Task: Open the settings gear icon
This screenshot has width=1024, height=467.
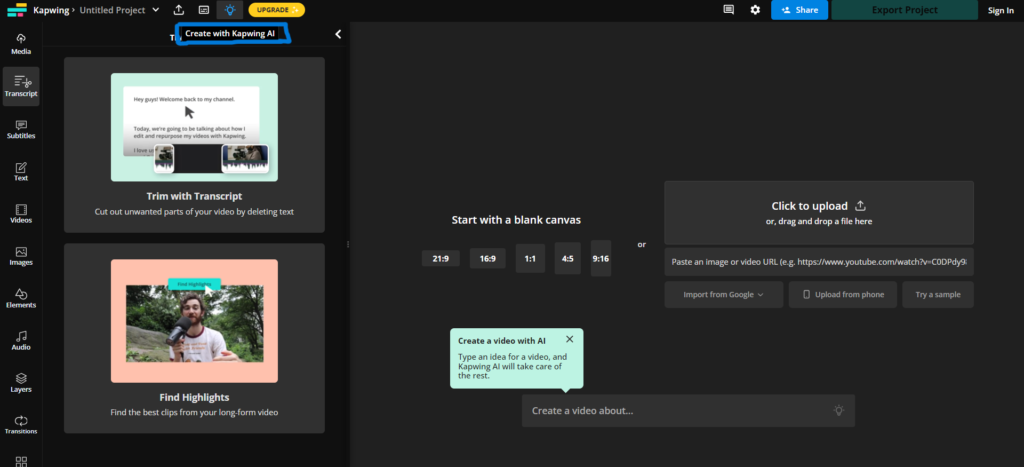Action: click(x=755, y=10)
